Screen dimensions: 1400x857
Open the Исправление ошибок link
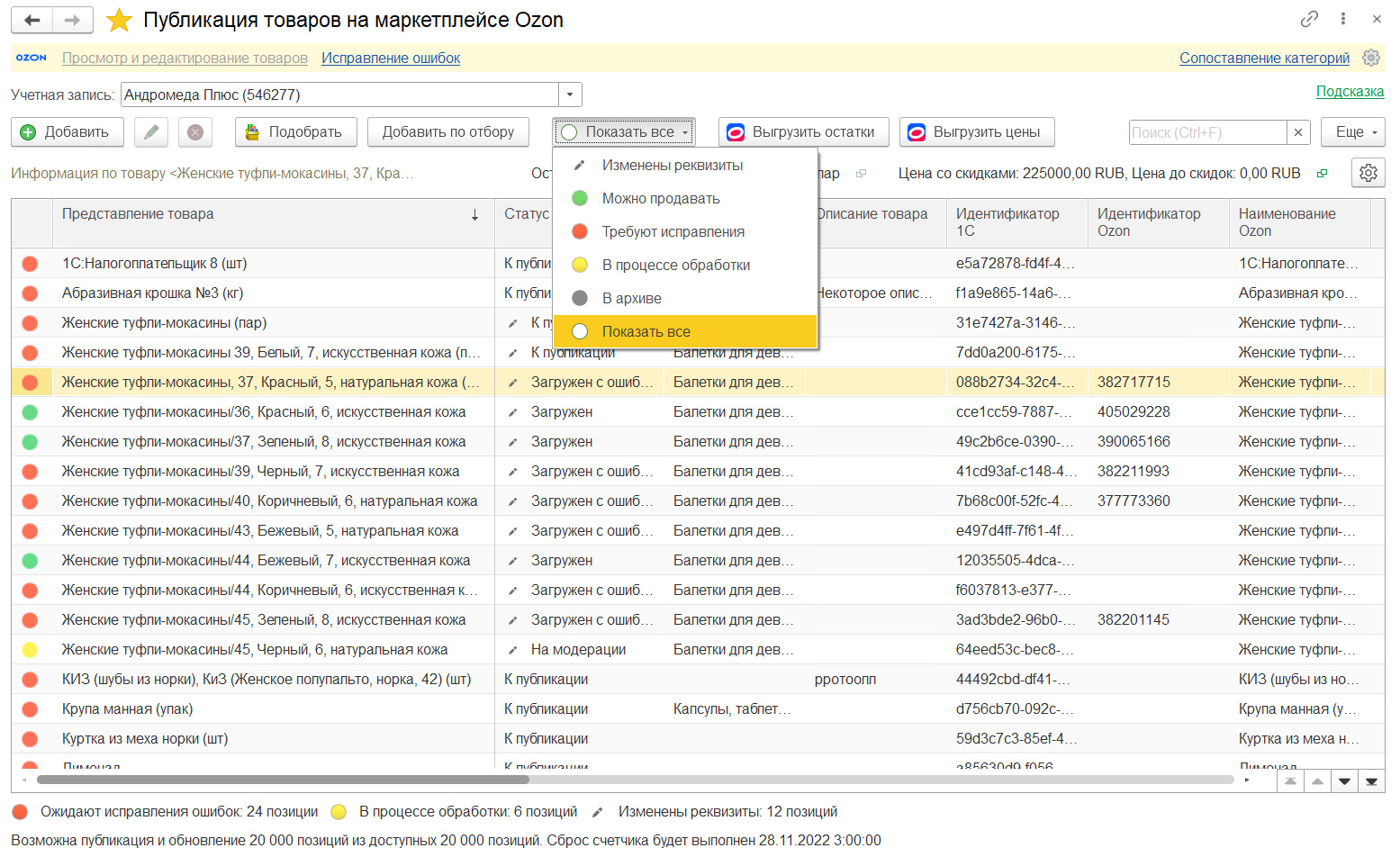[x=391, y=58]
